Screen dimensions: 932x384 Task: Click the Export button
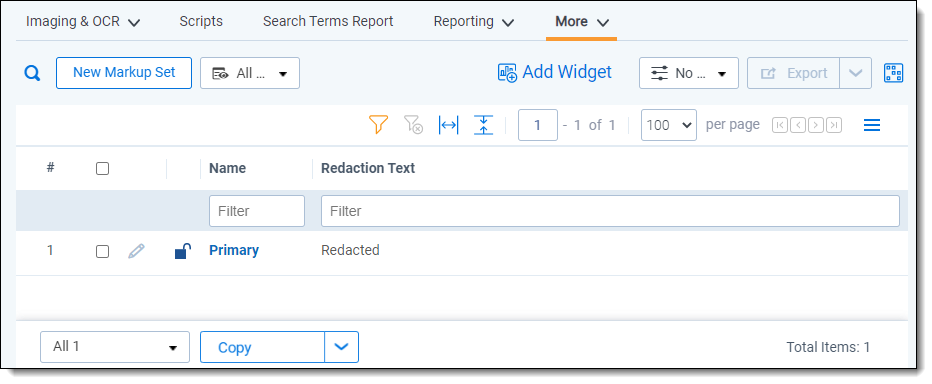794,73
